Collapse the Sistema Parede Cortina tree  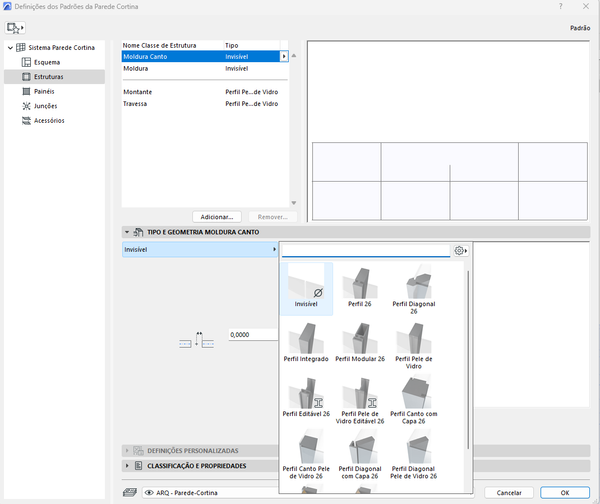click(x=10, y=48)
